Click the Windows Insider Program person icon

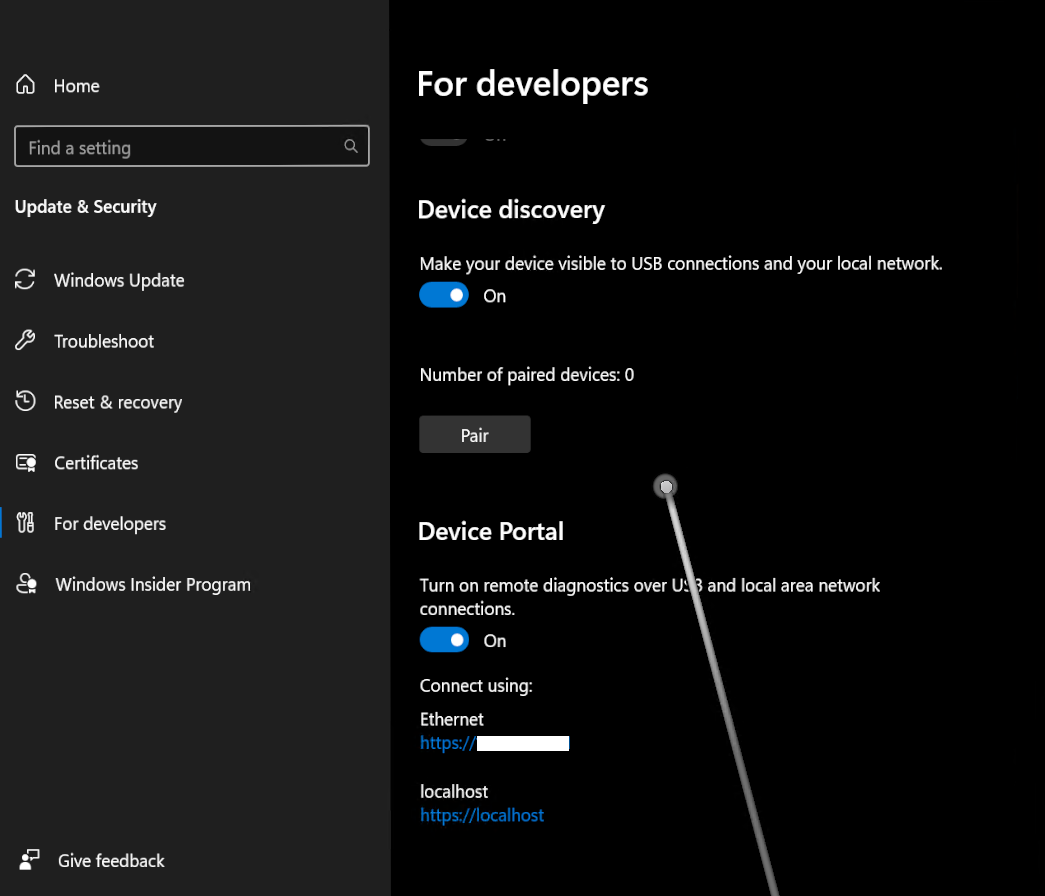pos(25,584)
